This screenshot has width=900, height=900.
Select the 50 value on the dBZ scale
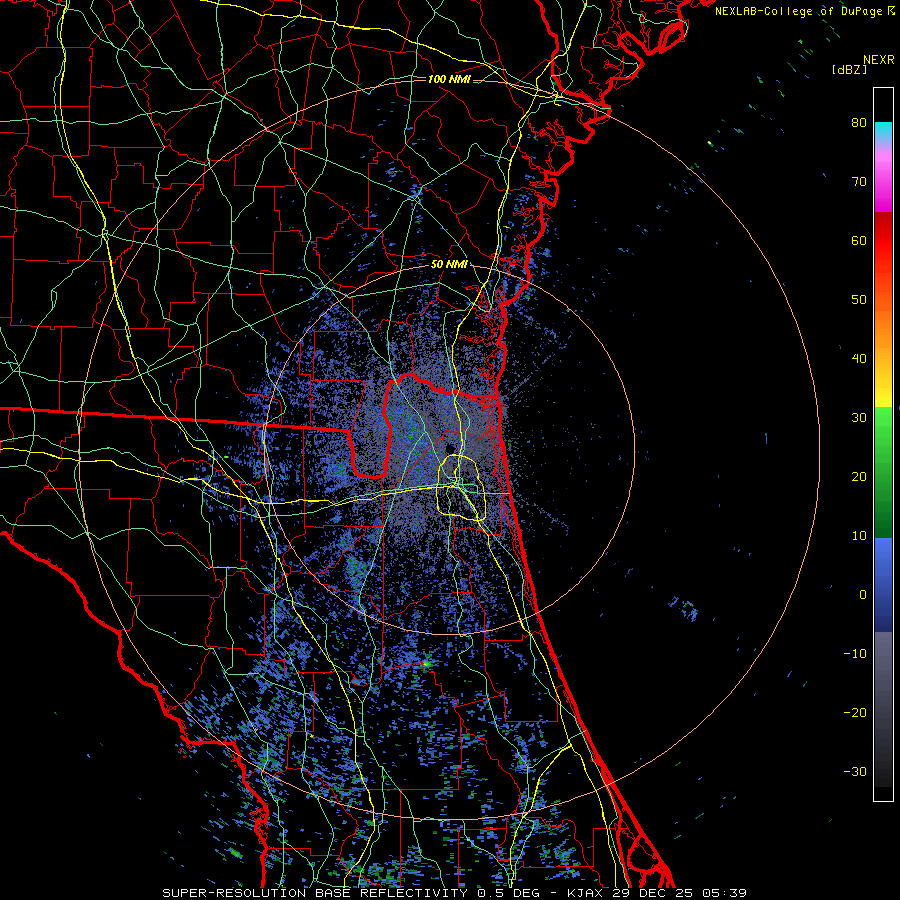[859, 300]
